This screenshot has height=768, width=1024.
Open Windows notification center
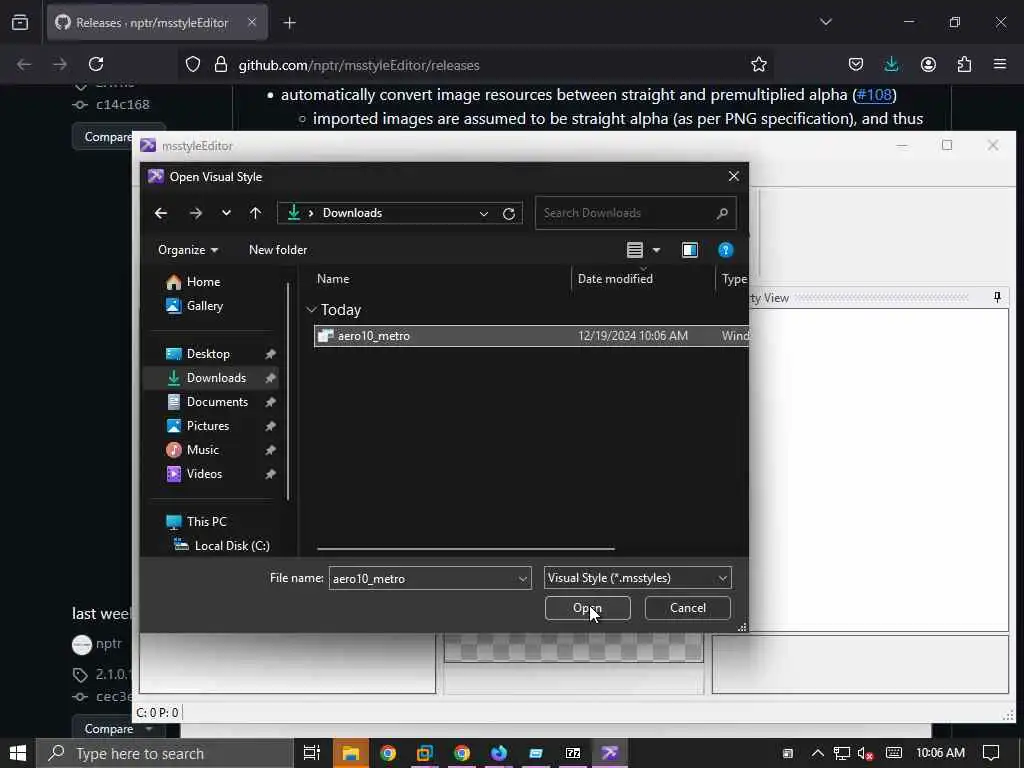pos(991,753)
